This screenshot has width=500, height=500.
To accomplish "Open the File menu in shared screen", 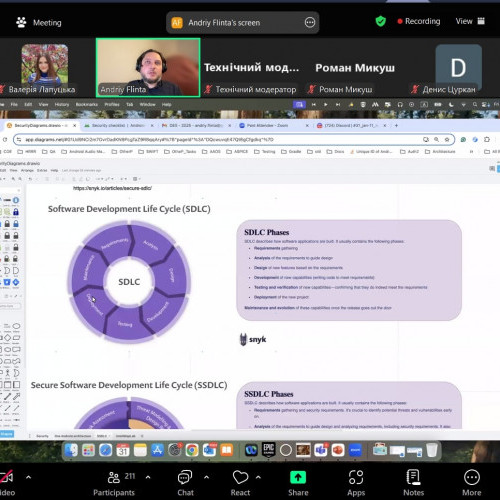I will pos(14,104).
